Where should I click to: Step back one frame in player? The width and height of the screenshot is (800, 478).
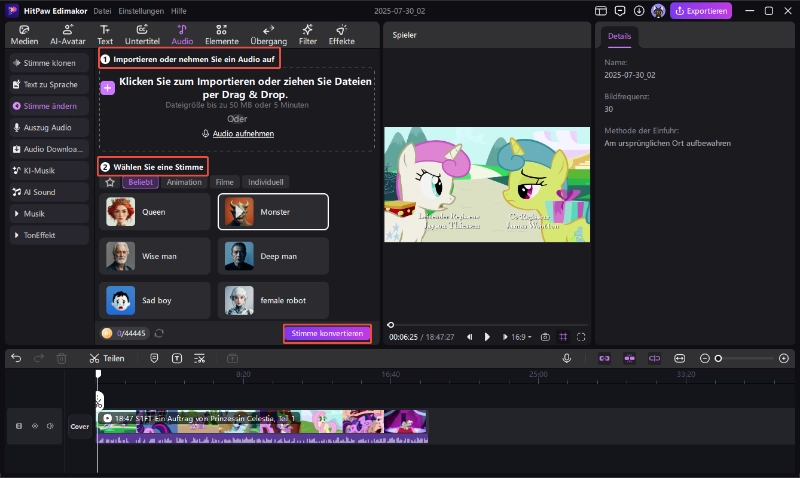point(469,337)
